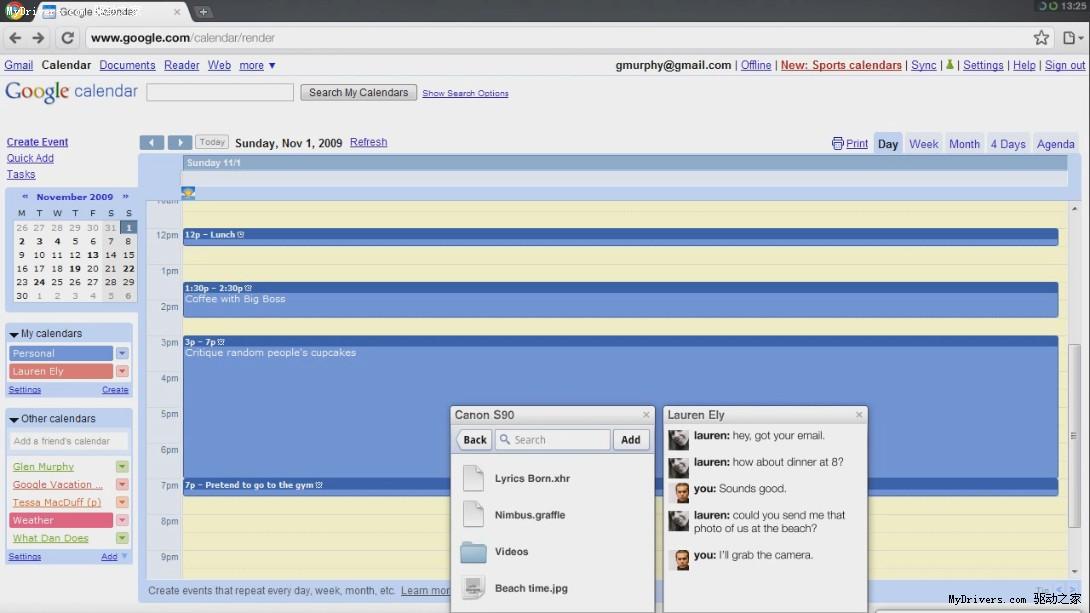Switch to the Week view tab
Image resolution: width=1090 pixels, height=613 pixels.
(924, 144)
